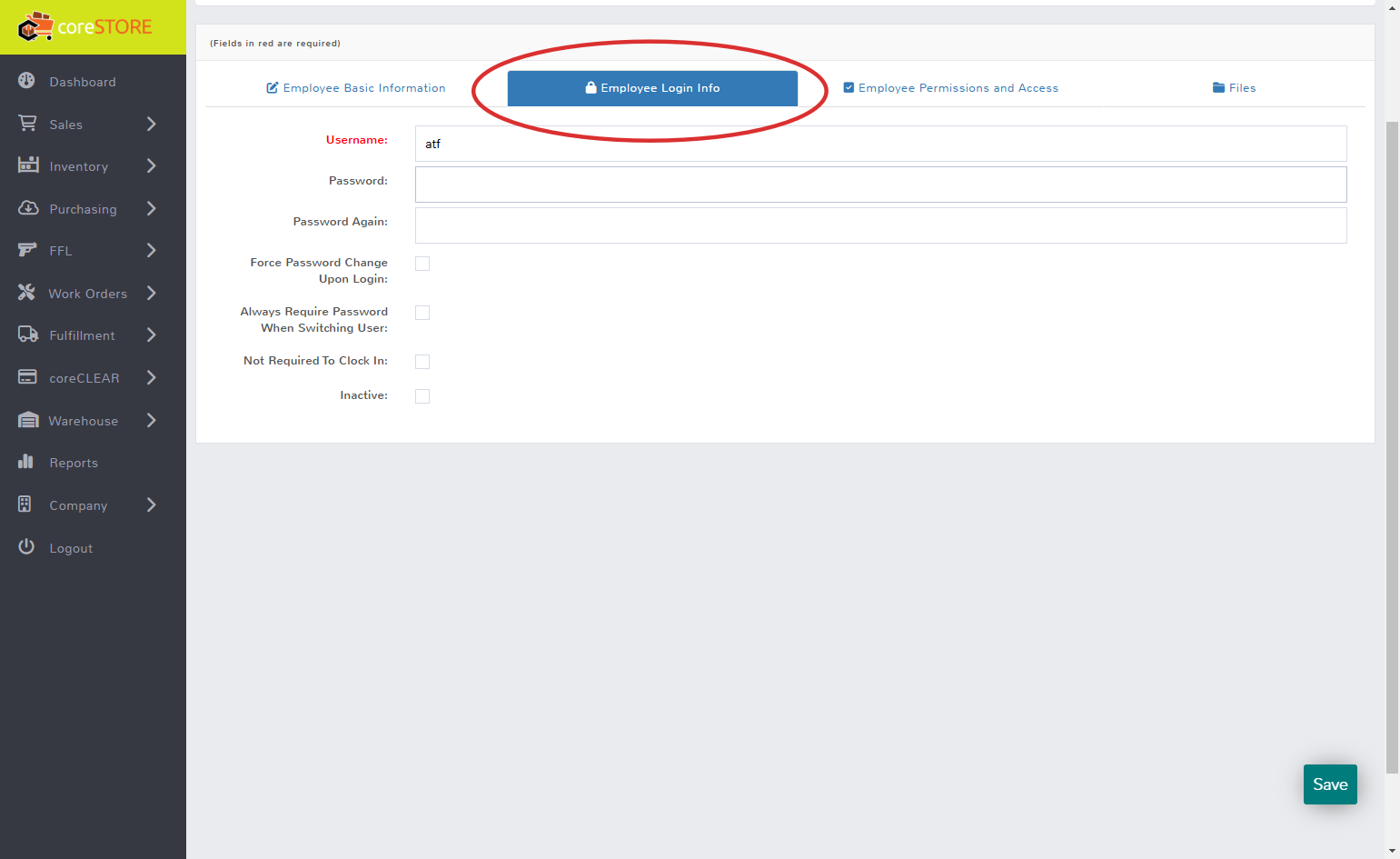1400x859 pixels.
Task: Open Employee Permissions and Access tab
Action: coord(950,88)
